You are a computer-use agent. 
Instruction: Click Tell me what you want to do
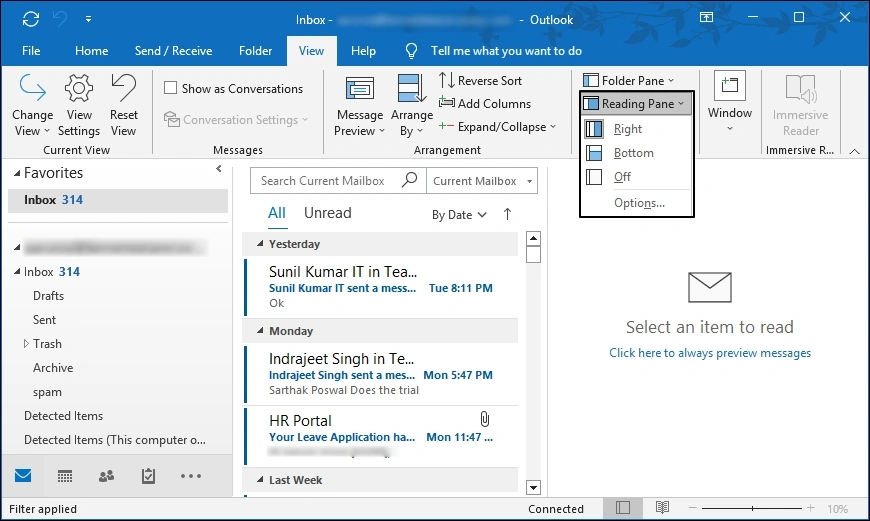tap(506, 51)
